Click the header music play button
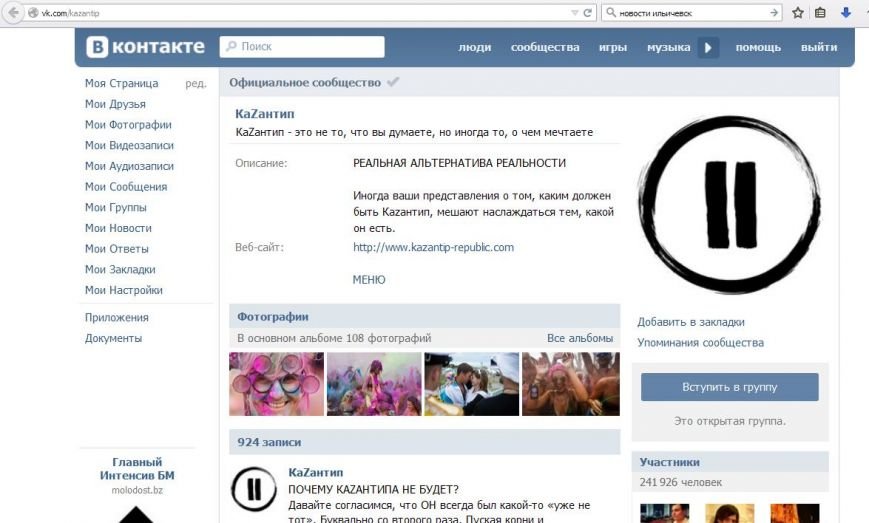 [x=708, y=48]
